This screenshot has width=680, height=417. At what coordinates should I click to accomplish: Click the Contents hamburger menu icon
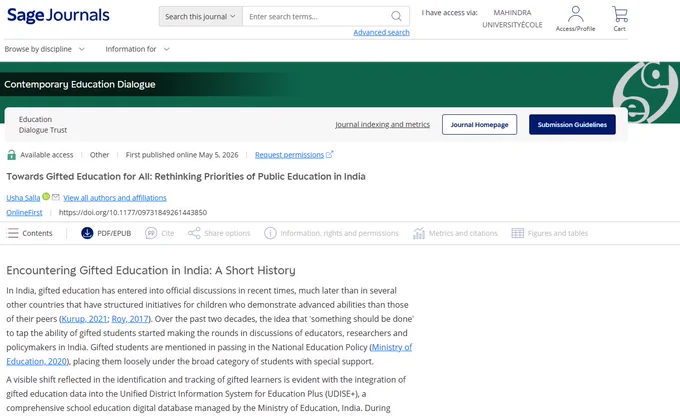tap(13, 233)
